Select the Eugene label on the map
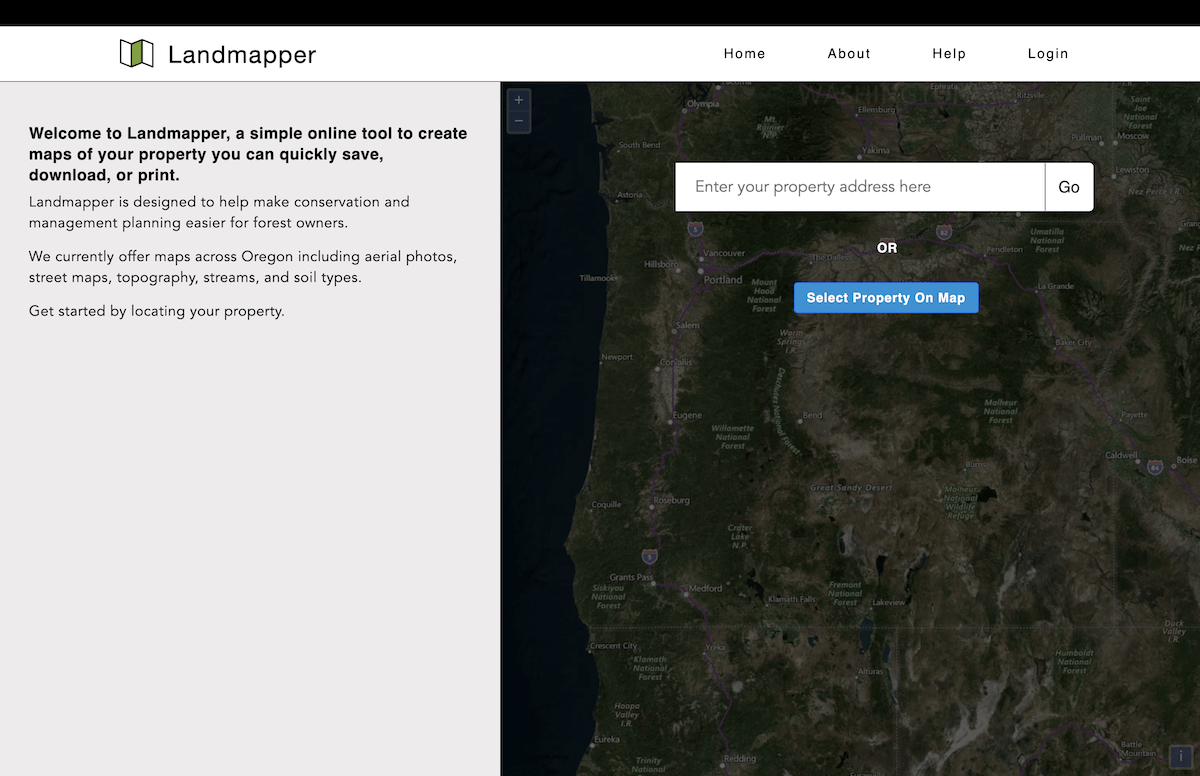 687,415
